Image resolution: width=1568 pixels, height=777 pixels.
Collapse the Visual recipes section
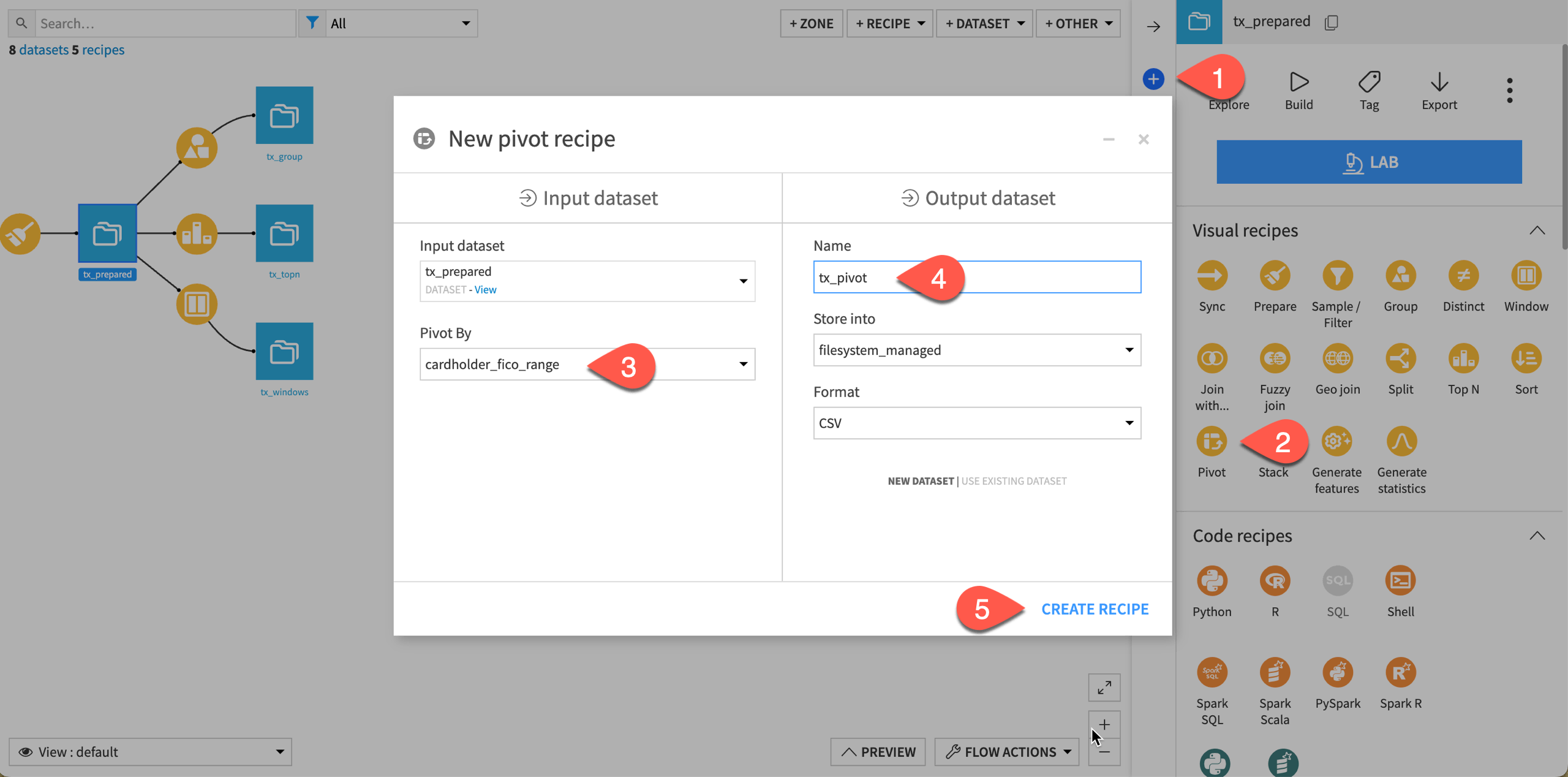pos(1537,230)
